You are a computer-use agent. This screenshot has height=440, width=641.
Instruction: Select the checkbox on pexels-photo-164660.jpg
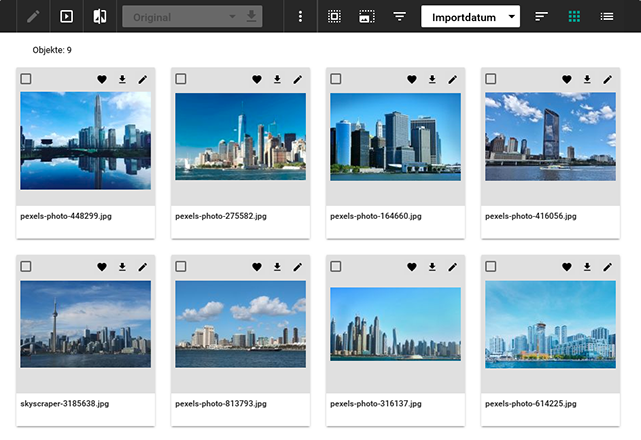coord(336,79)
